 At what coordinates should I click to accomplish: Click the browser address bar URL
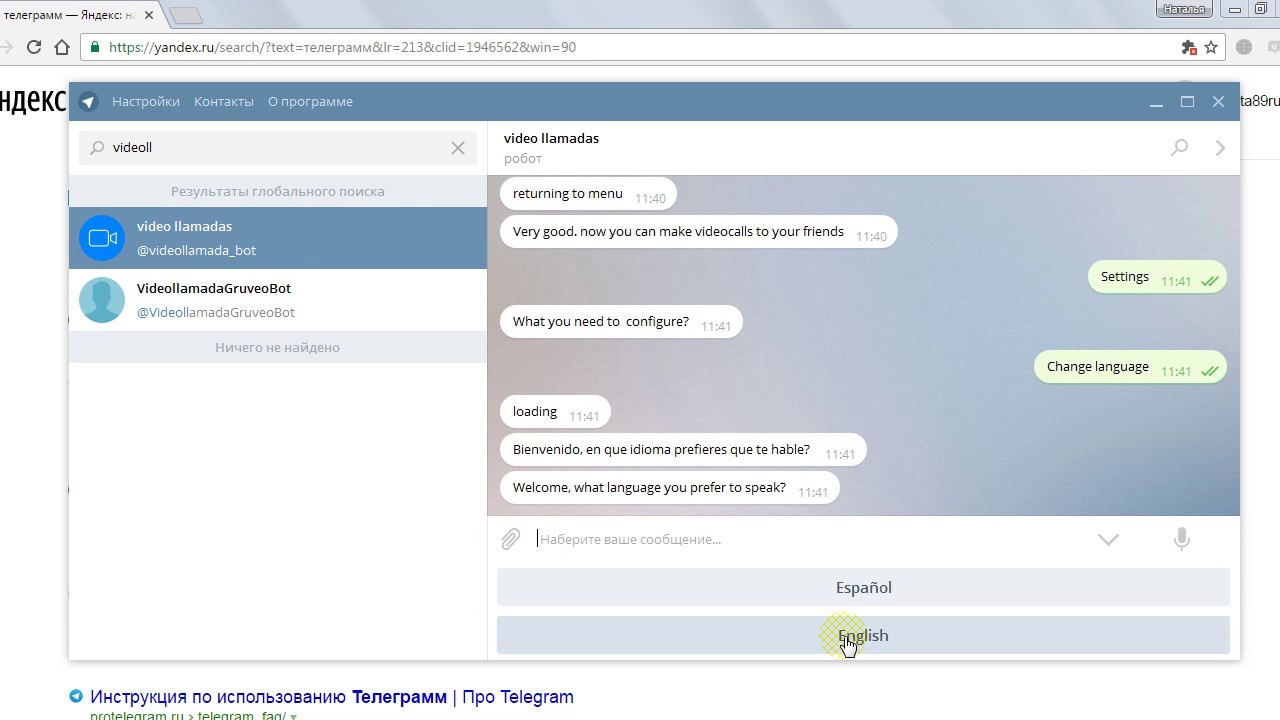click(342, 47)
